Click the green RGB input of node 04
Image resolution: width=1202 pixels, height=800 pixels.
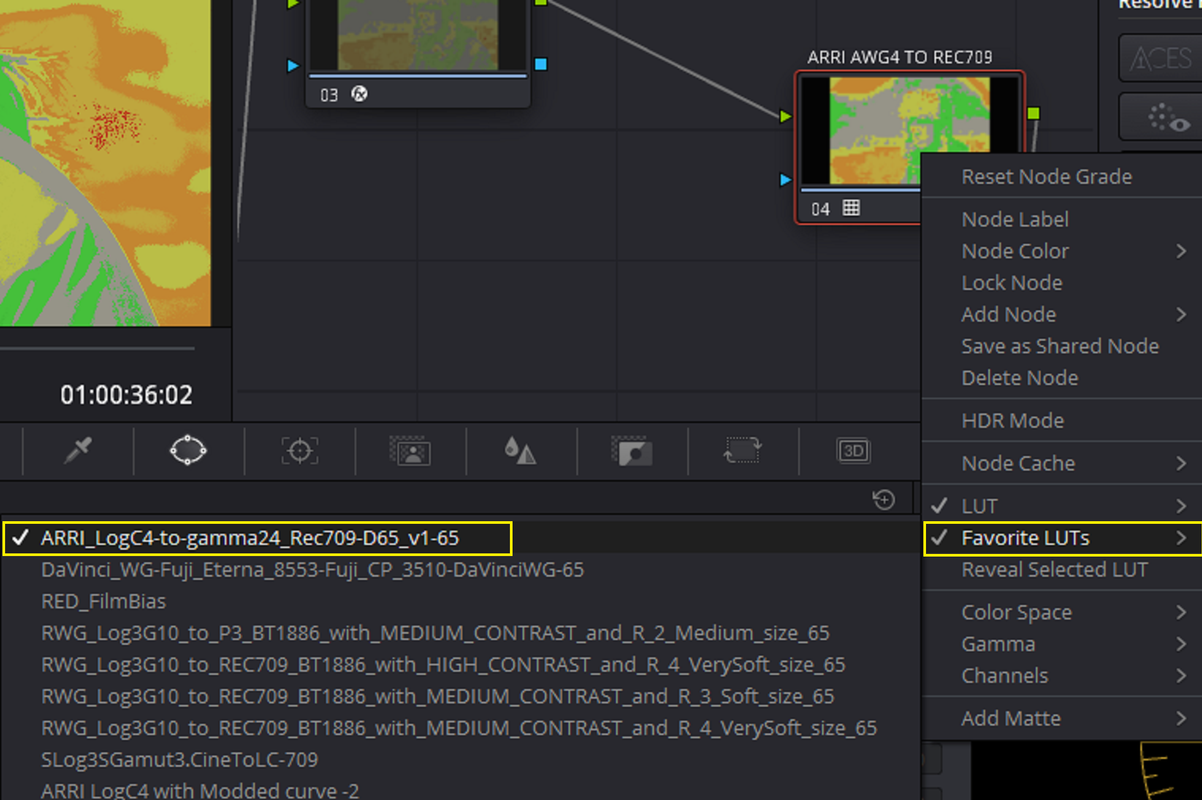tap(786, 117)
